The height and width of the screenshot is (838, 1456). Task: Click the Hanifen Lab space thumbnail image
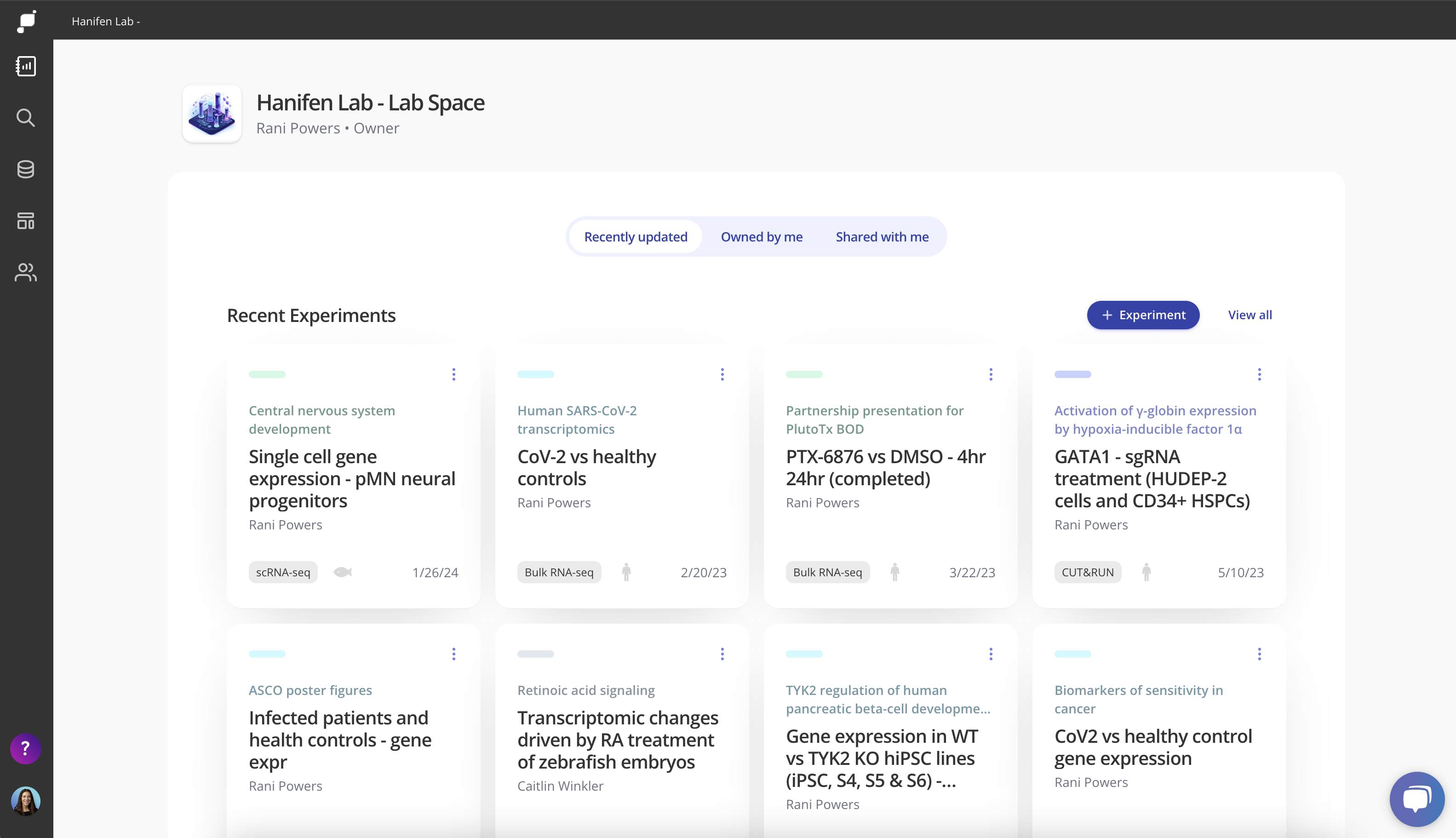pos(212,114)
